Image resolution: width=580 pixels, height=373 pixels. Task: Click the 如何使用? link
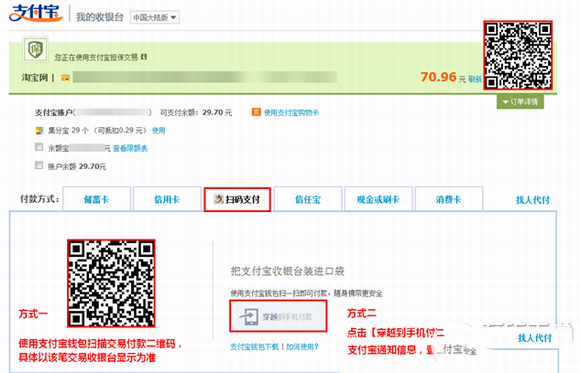[302, 347]
